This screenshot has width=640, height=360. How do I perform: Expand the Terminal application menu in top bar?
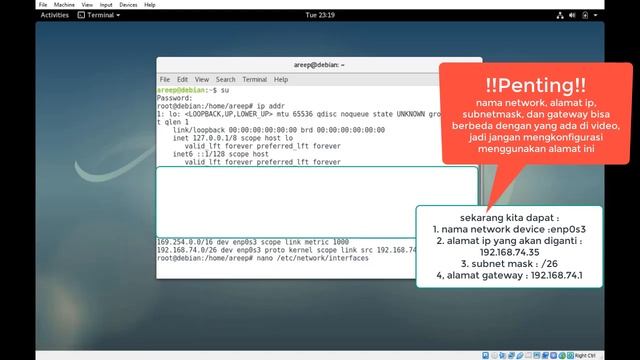pos(99,15)
